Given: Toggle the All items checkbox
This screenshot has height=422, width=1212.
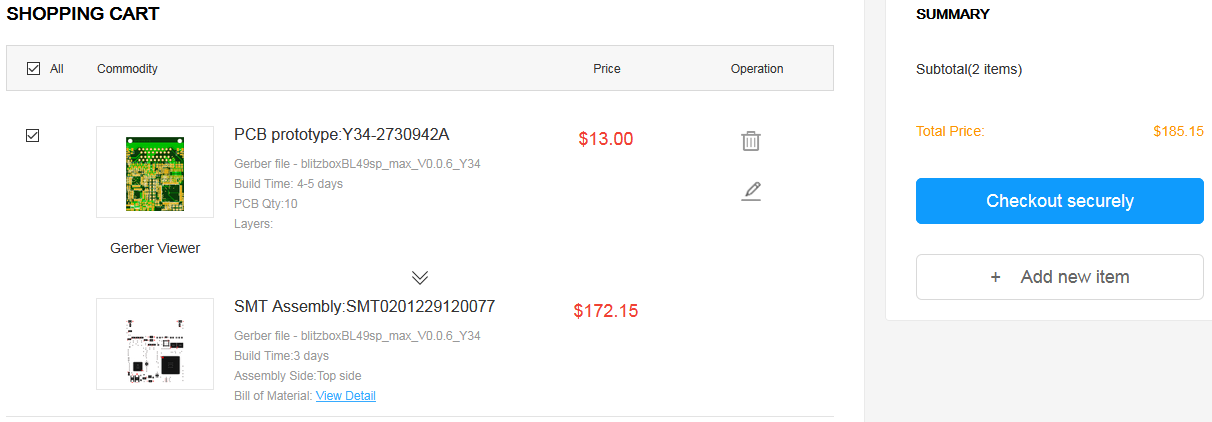Looking at the screenshot, I should coord(33,69).
